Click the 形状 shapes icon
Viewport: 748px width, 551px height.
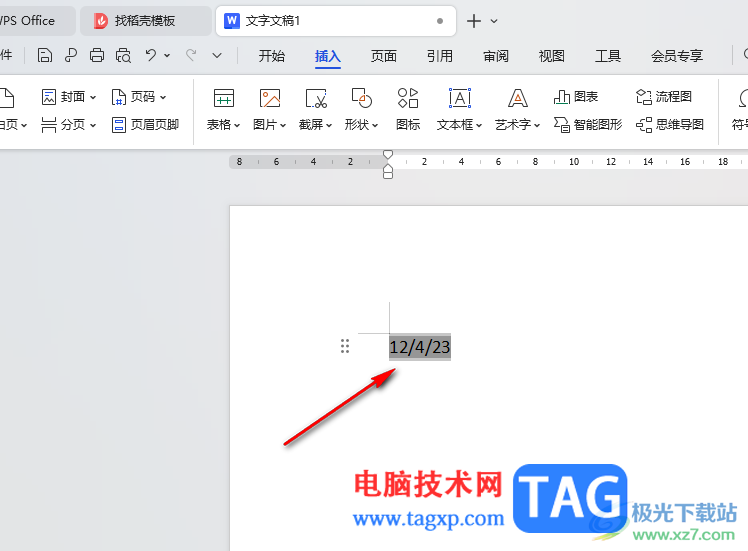tap(362, 98)
